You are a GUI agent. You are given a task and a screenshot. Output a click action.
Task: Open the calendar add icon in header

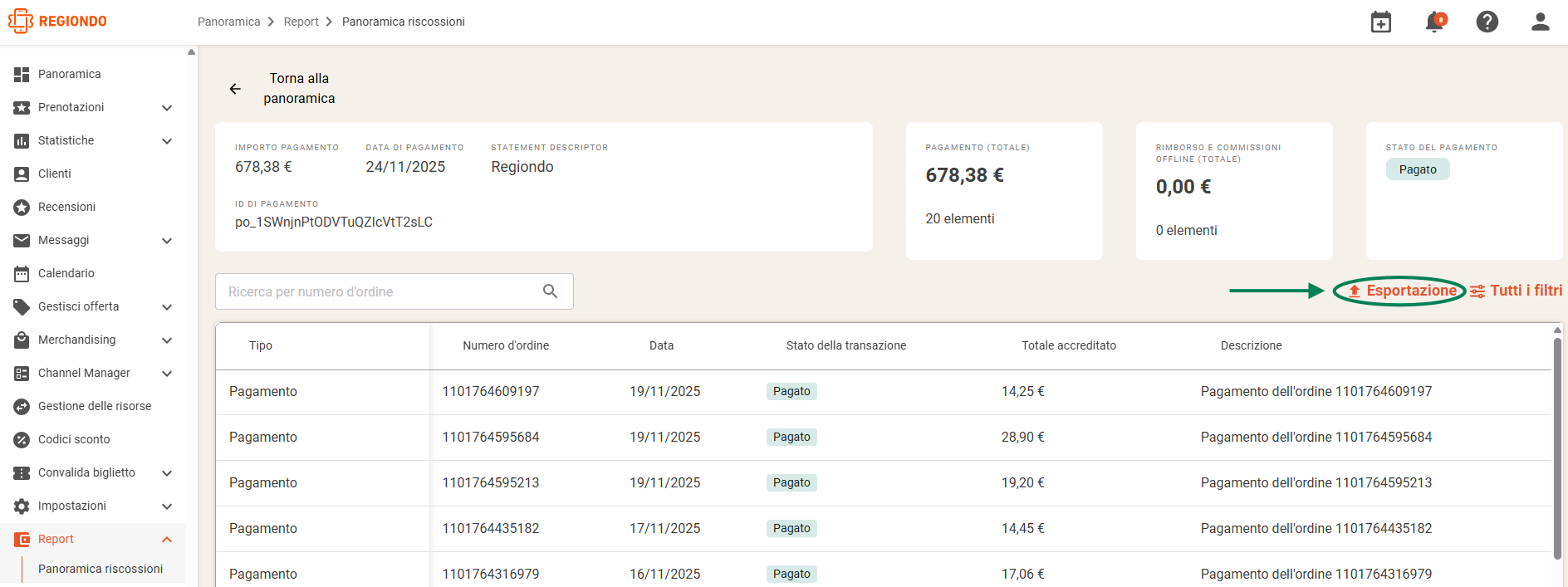[x=1381, y=22]
